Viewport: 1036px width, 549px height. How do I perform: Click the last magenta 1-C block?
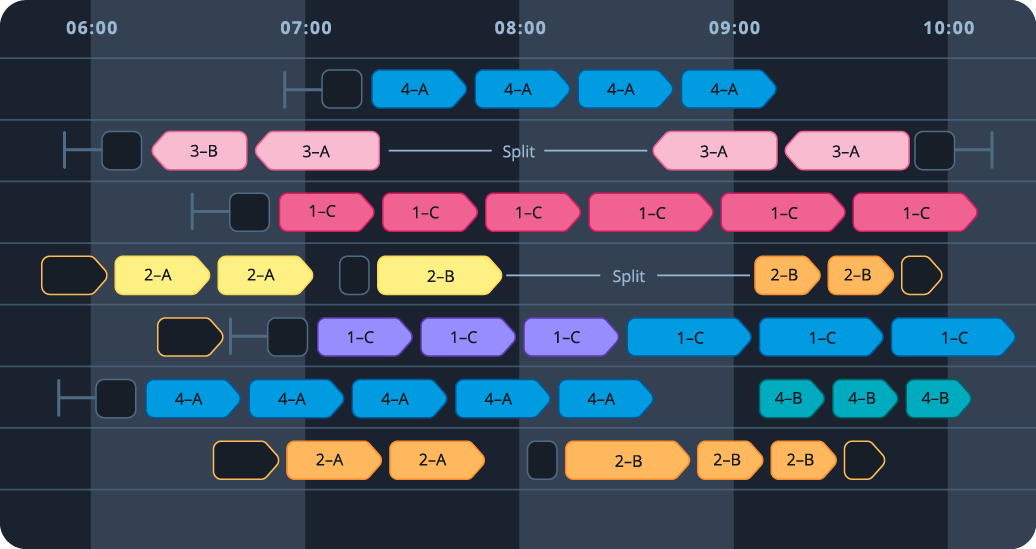pyautogui.click(x=914, y=213)
